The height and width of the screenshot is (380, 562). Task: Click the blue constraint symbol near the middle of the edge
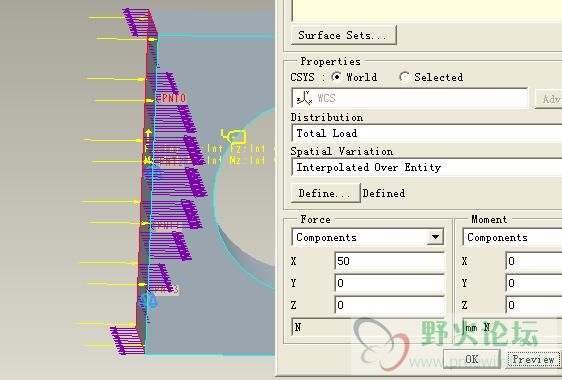(x=152, y=173)
